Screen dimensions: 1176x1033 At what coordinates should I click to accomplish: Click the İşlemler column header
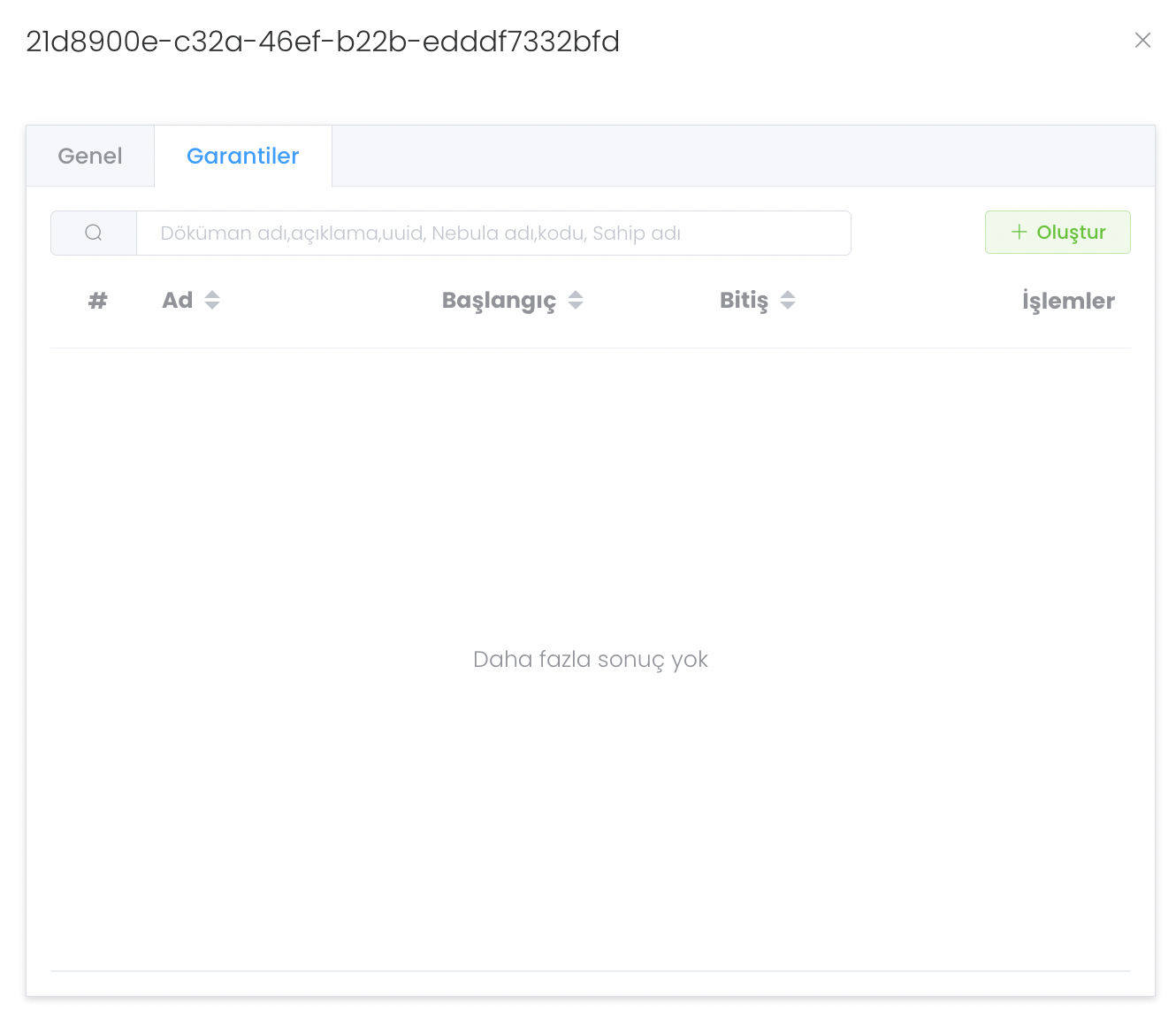1067,302
